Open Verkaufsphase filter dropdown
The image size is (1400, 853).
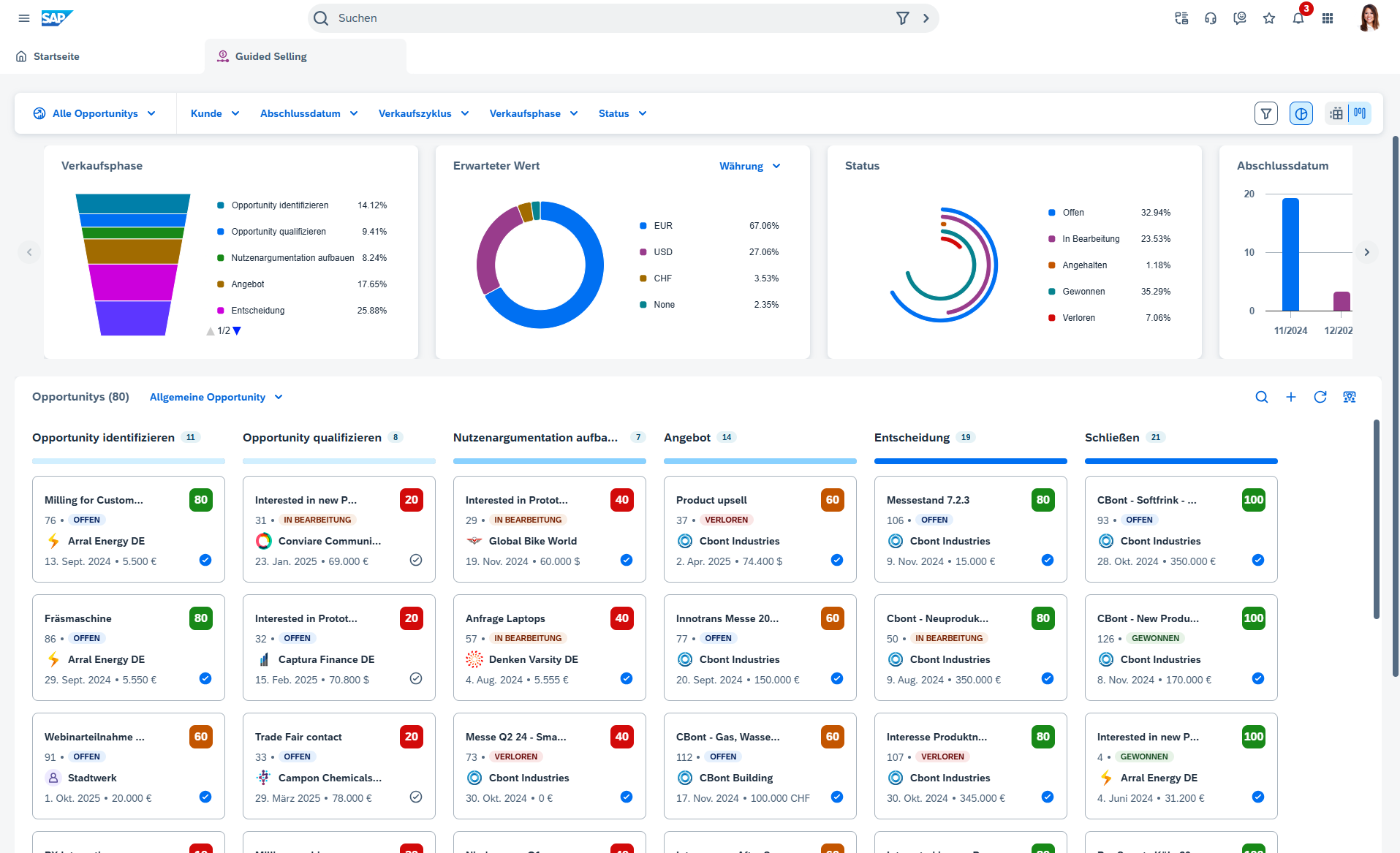(x=534, y=113)
